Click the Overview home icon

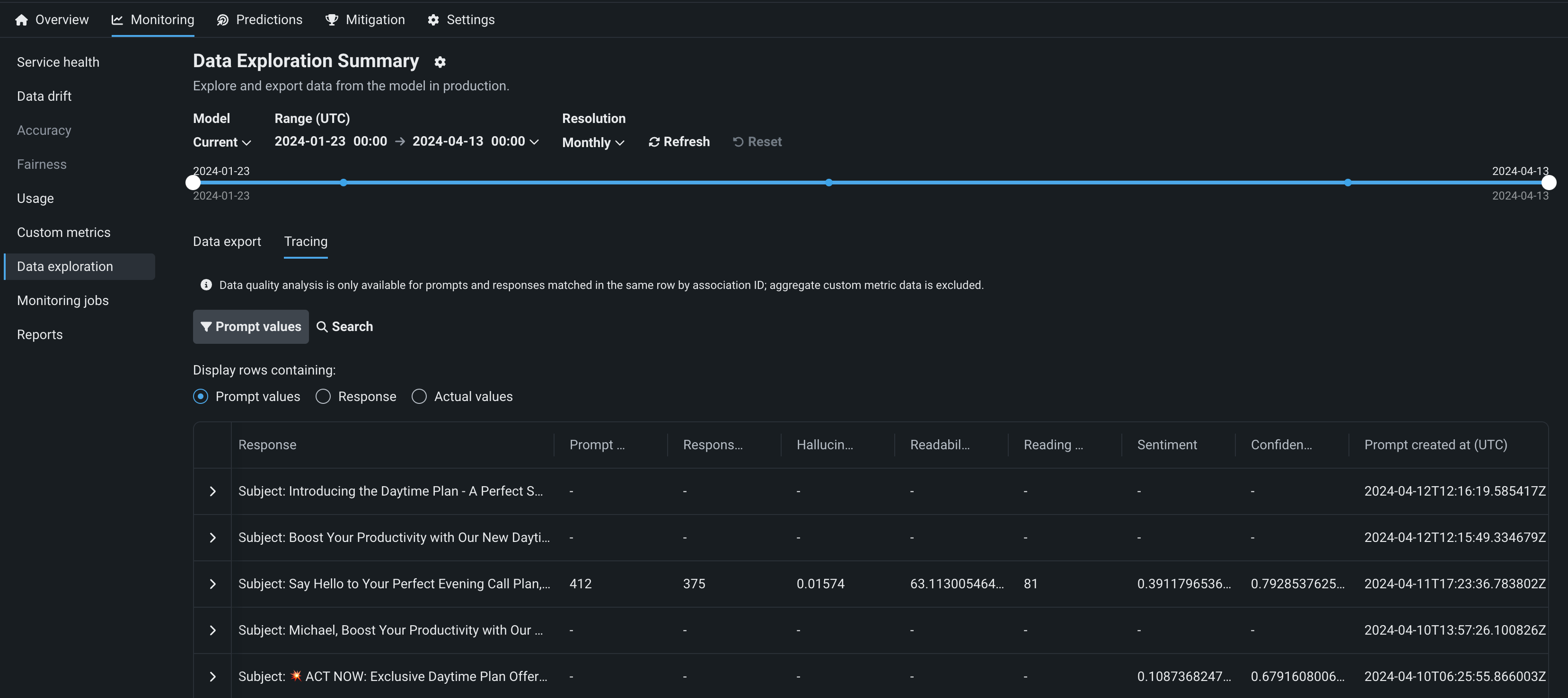coord(21,20)
